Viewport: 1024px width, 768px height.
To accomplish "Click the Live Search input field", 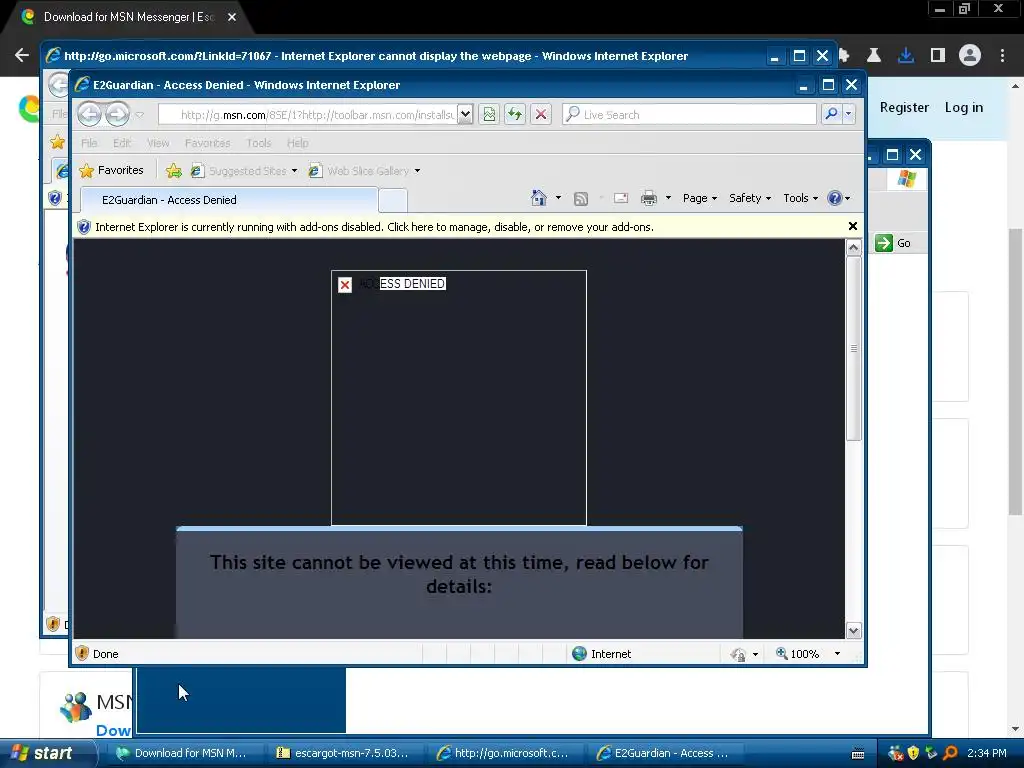I will (689, 114).
